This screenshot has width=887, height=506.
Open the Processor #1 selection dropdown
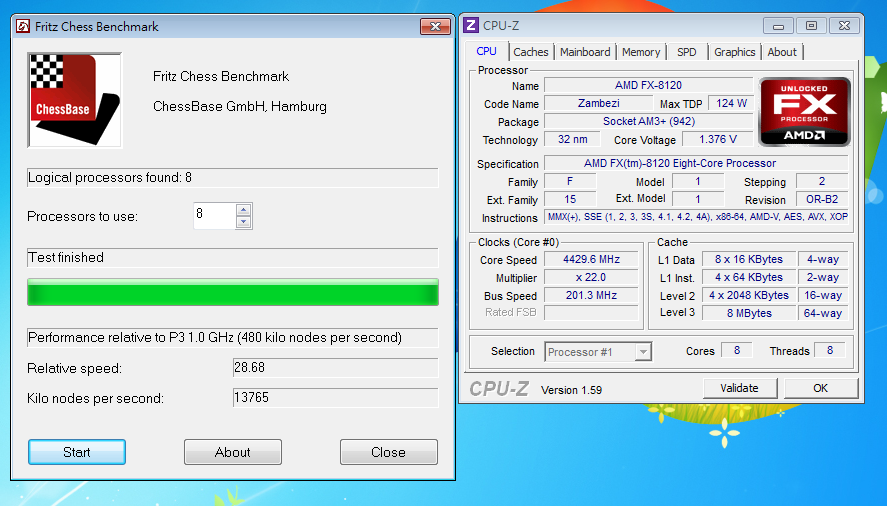pos(598,351)
